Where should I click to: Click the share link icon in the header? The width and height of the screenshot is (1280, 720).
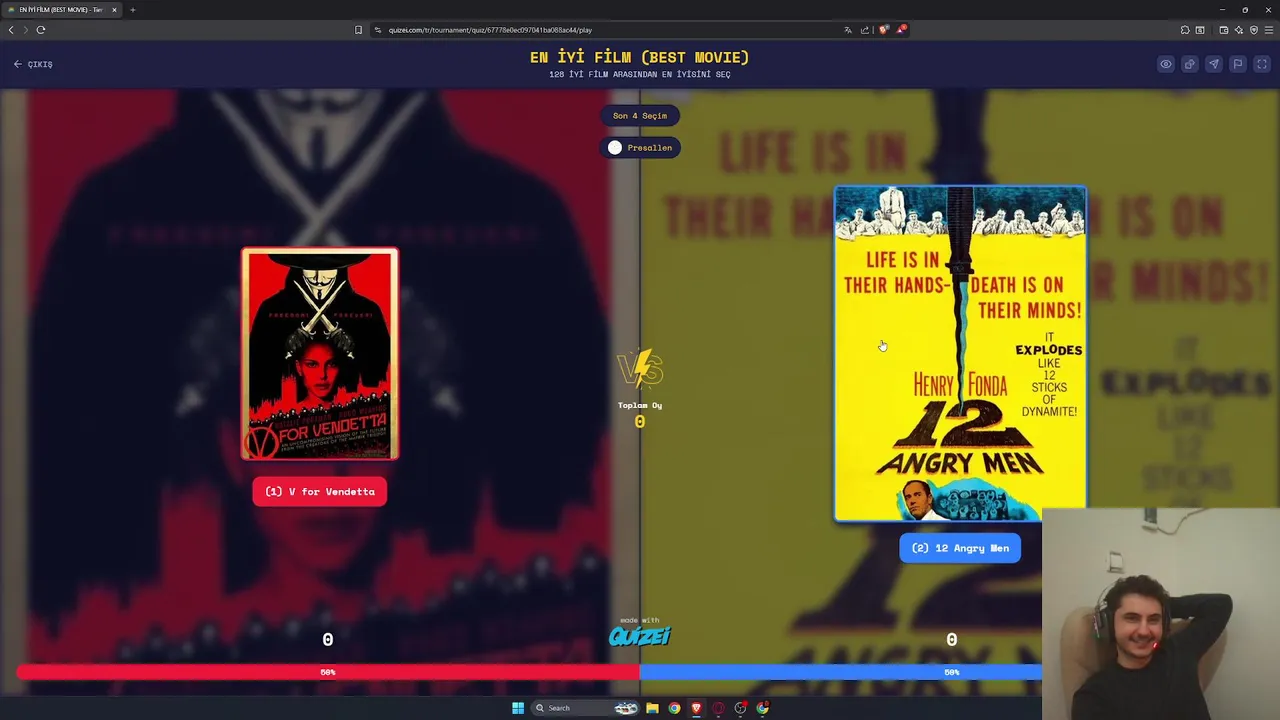(1190, 64)
